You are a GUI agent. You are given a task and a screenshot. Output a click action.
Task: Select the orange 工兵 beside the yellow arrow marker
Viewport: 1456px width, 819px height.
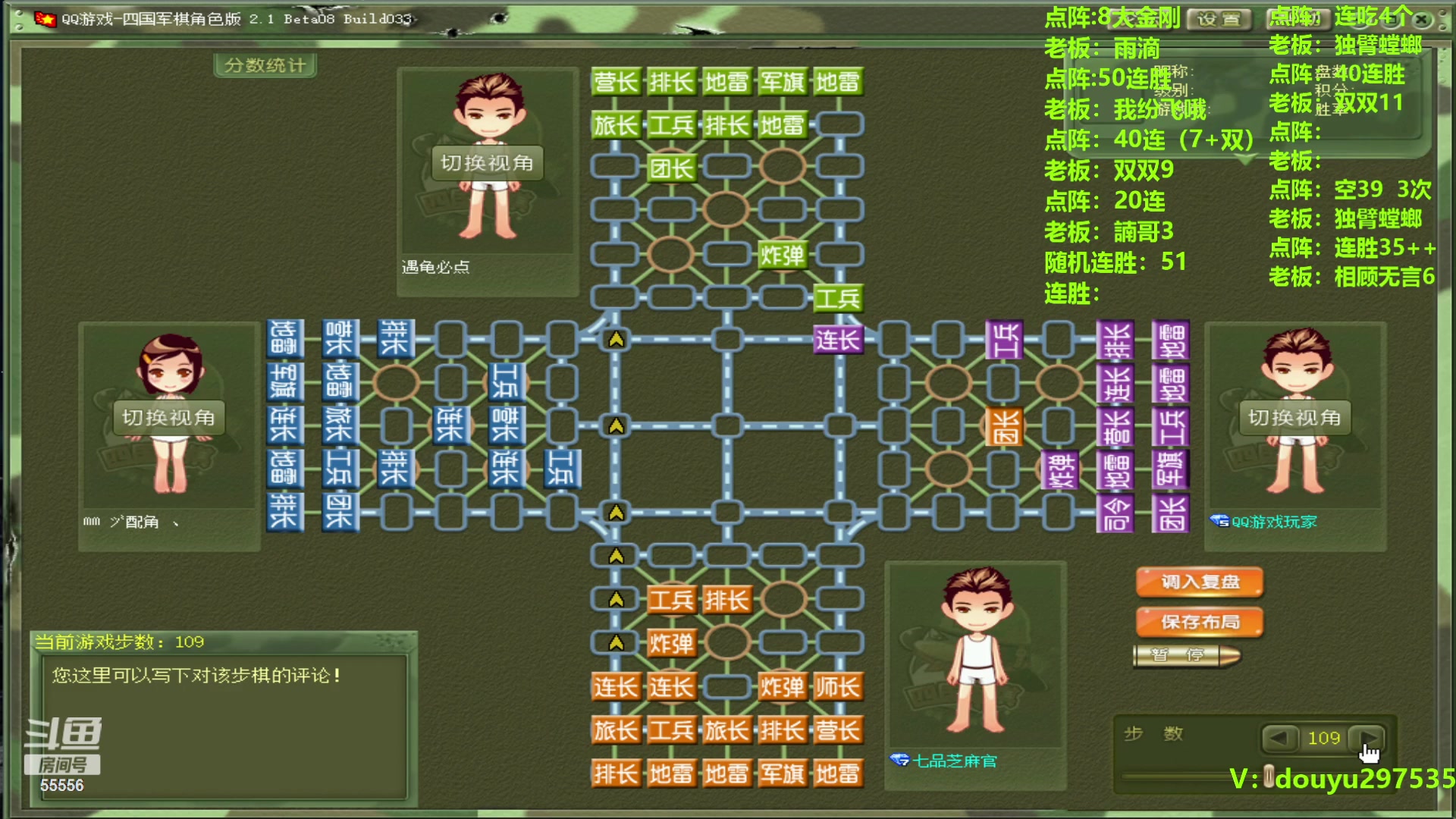[x=670, y=601]
